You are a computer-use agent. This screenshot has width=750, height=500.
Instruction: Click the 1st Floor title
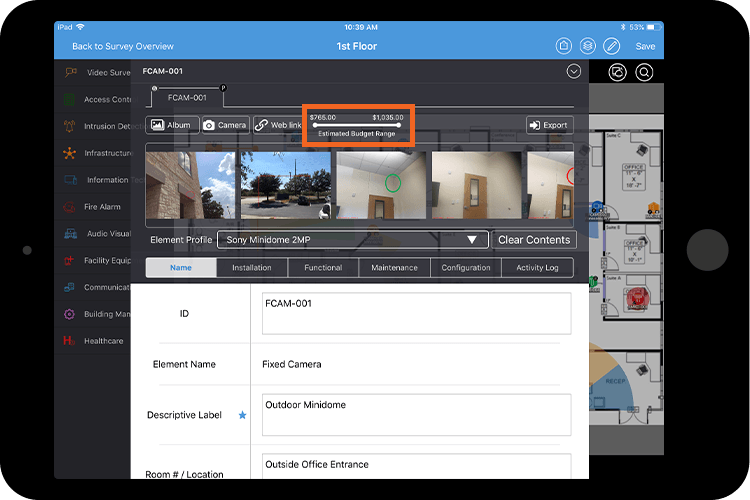[x=357, y=46]
